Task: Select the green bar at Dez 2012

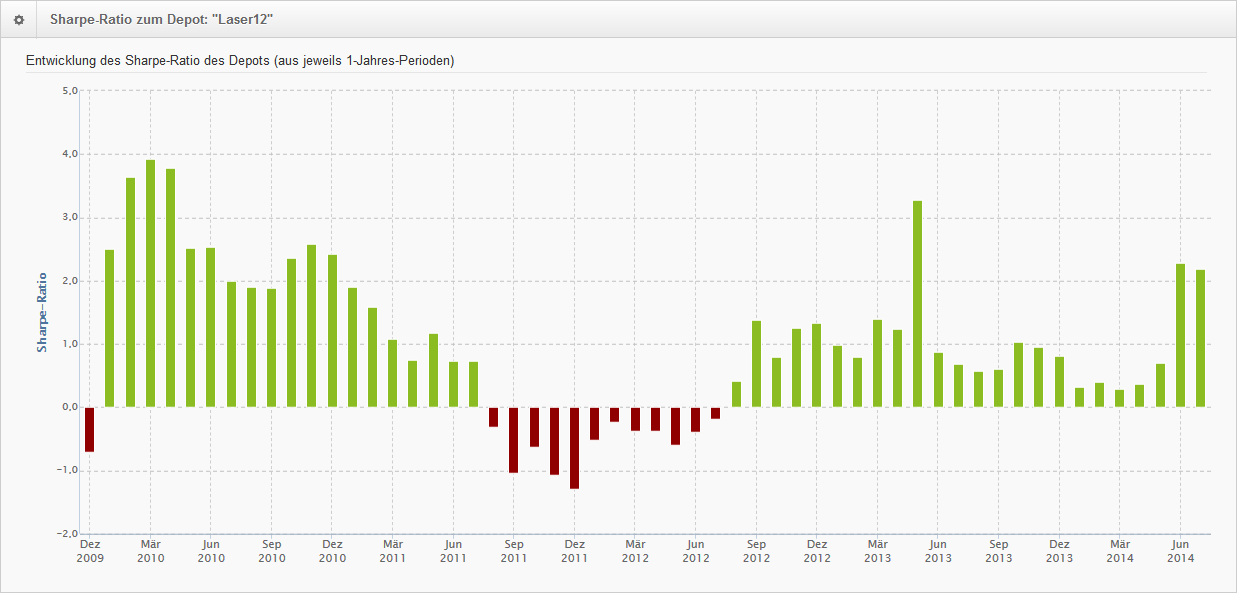Action: tap(816, 365)
